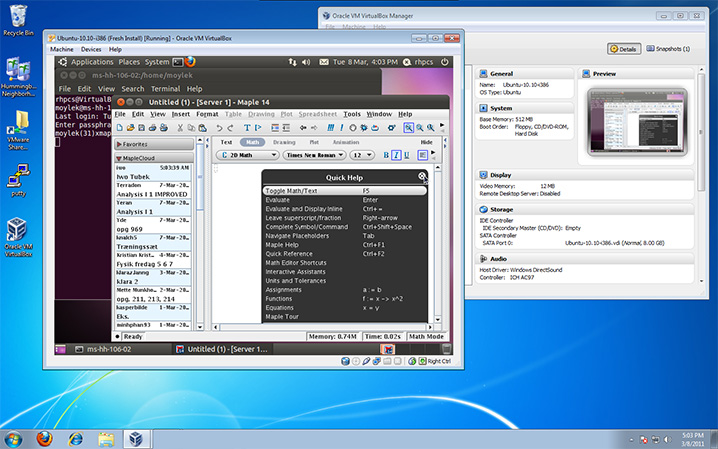Paste from clipboard in Maple toolbar
Image resolution: width=718 pixels, height=449 pixels.
click(202, 128)
